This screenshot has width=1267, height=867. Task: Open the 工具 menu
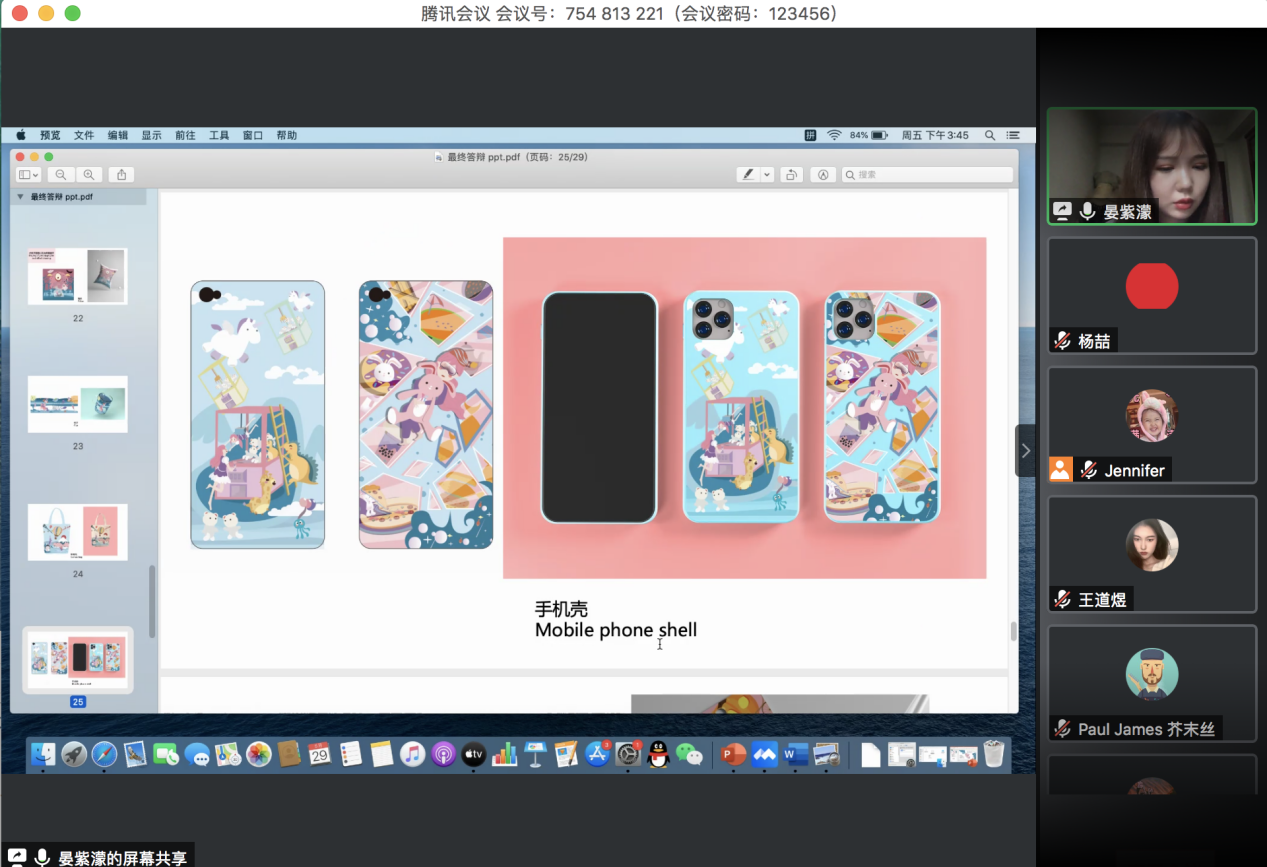[219, 135]
